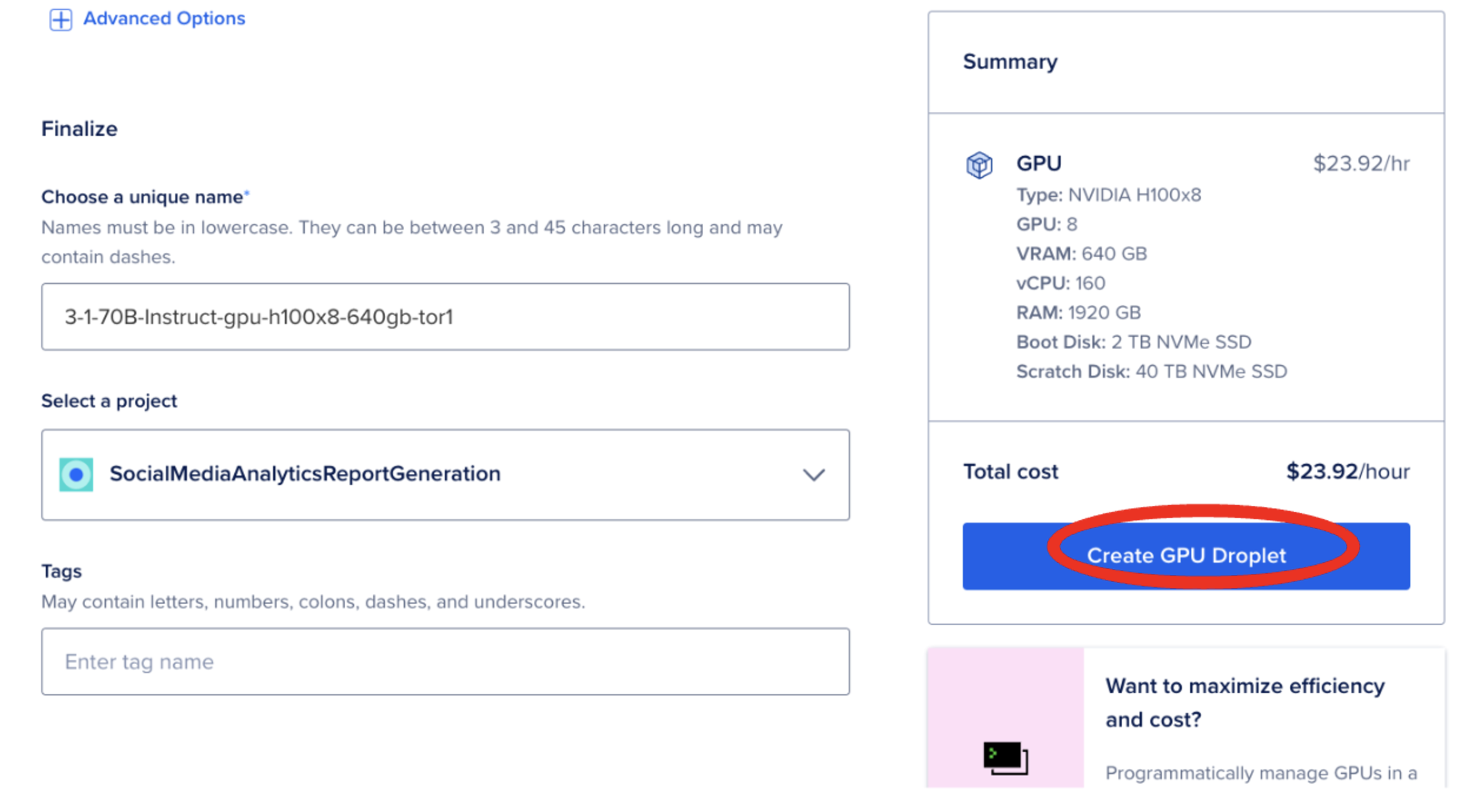Image resolution: width=1459 pixels, height=812 pixels.
Task: Click the 'Programmatically manage GPUs' promo text
Action: tap(1261, 773)
